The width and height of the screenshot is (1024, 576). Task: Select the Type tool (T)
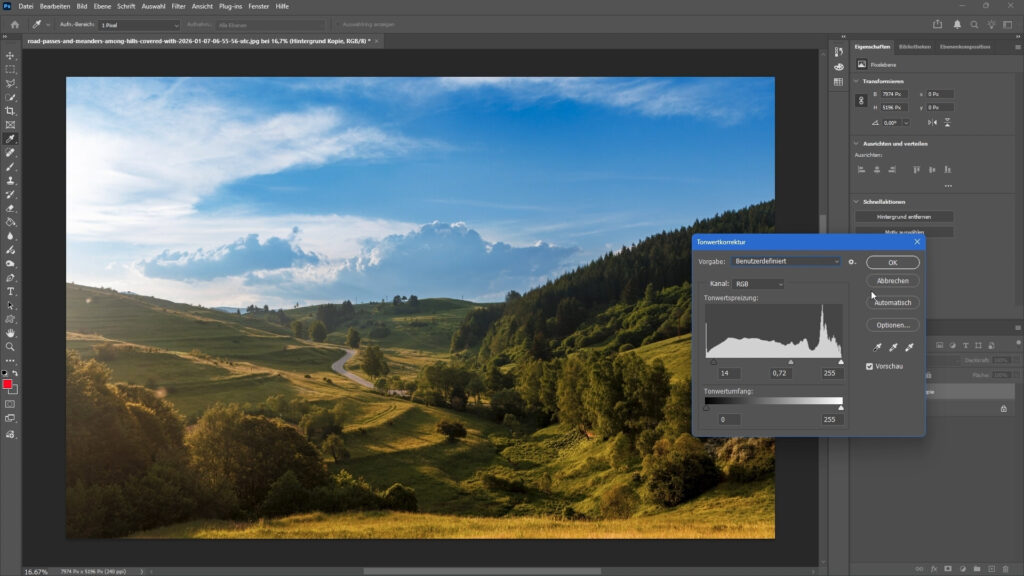coord(10,291)
